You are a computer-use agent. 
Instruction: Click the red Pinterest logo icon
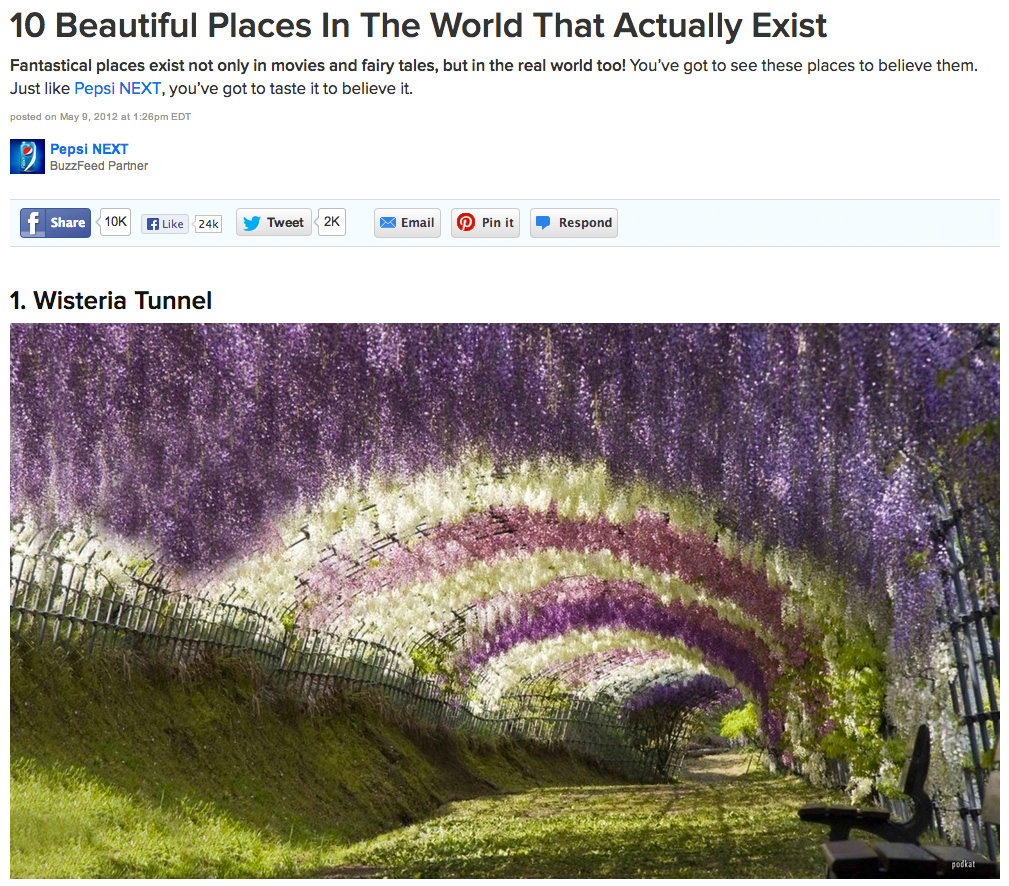(x=466, y=223)
